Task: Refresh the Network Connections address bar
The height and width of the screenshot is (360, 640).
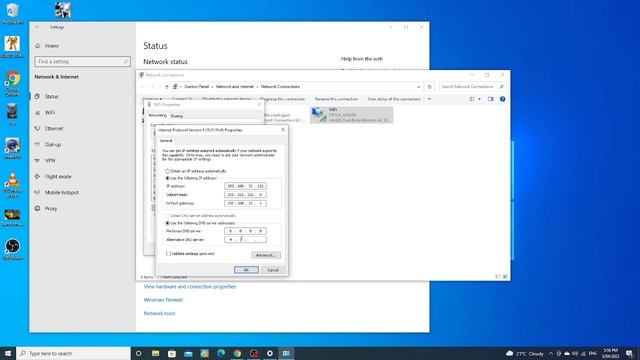Action: (429, 87)
